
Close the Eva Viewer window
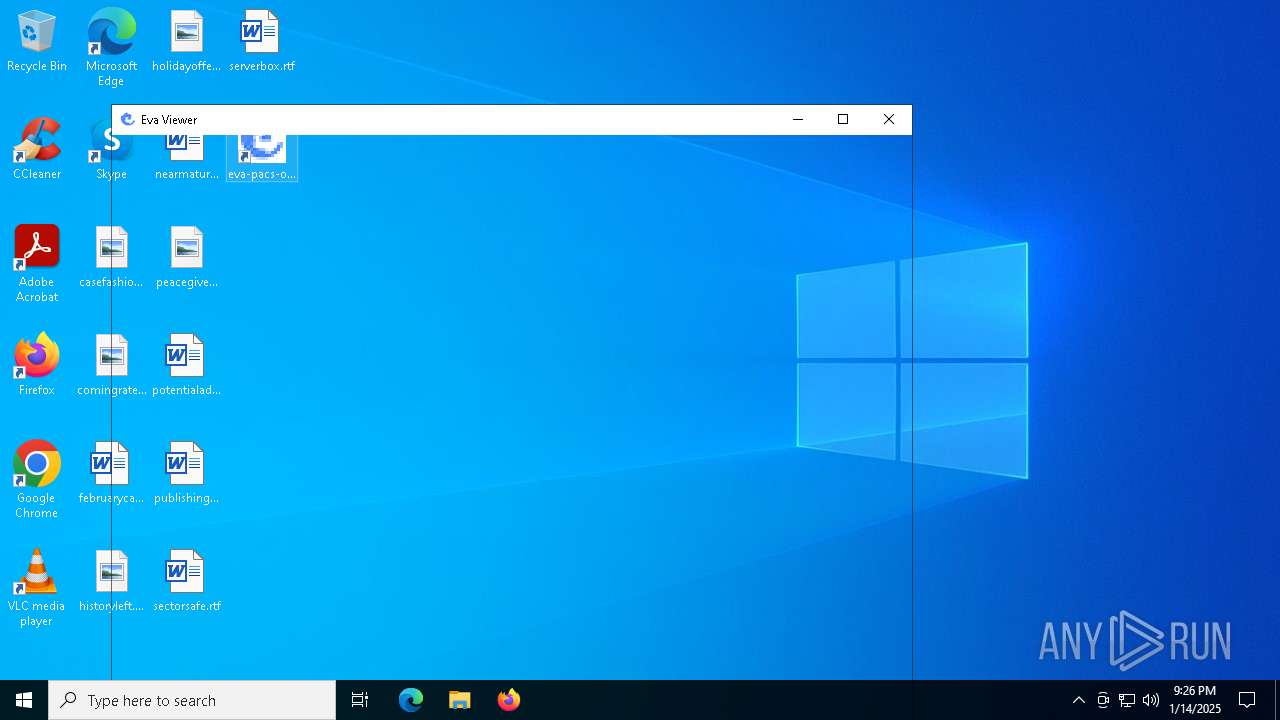pos(889,119)
